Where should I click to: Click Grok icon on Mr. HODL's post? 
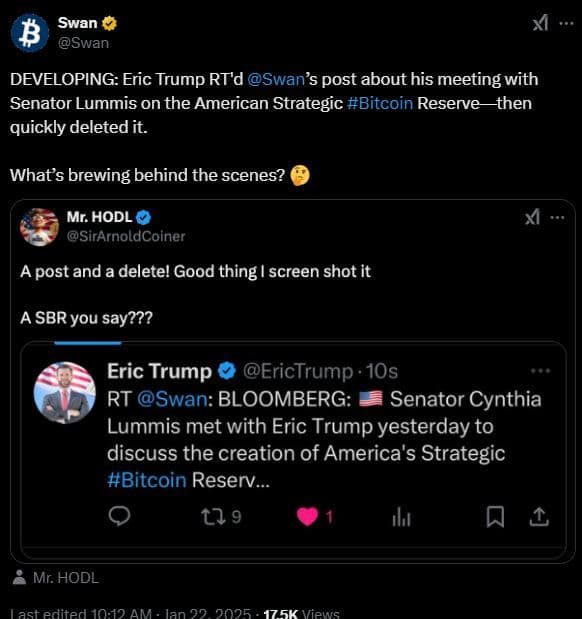pyautogui.click(x=532, y=217)
